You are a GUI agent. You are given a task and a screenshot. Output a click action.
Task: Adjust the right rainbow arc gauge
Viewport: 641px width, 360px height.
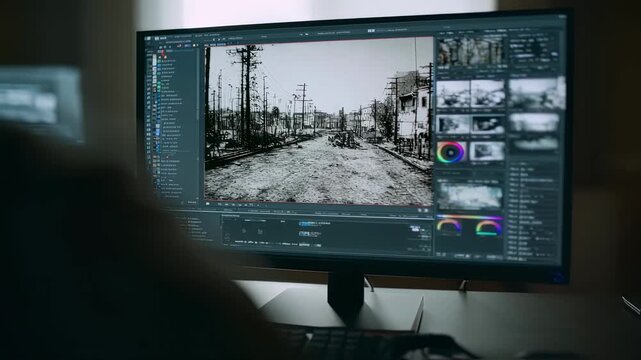(x=489, y=228)
